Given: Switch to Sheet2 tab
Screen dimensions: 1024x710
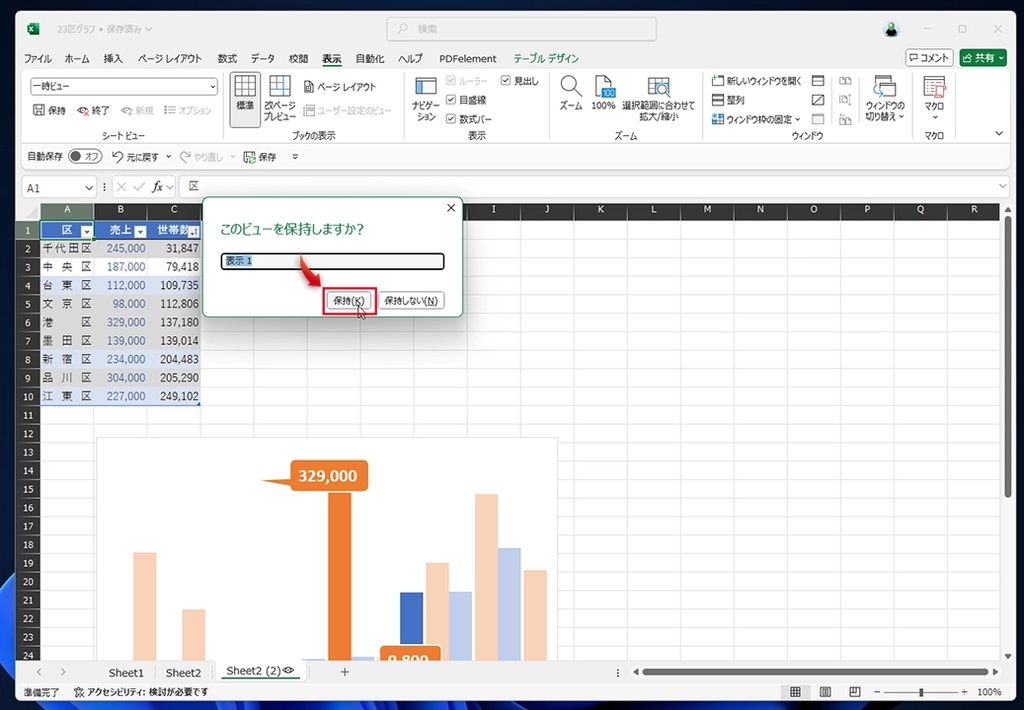Looking at the screenshot, I should coord(183,672).
